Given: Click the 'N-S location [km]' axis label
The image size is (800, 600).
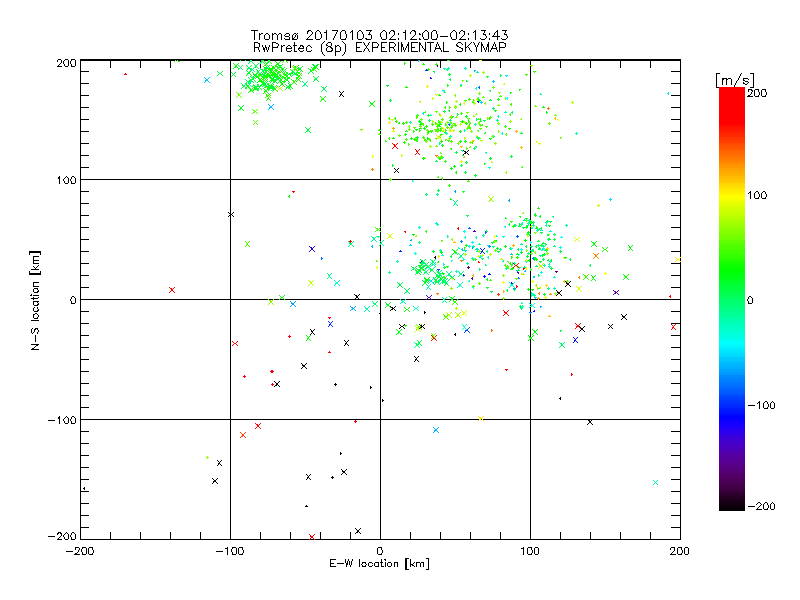Looking at the screenshot, I should [x=35, y=300].
